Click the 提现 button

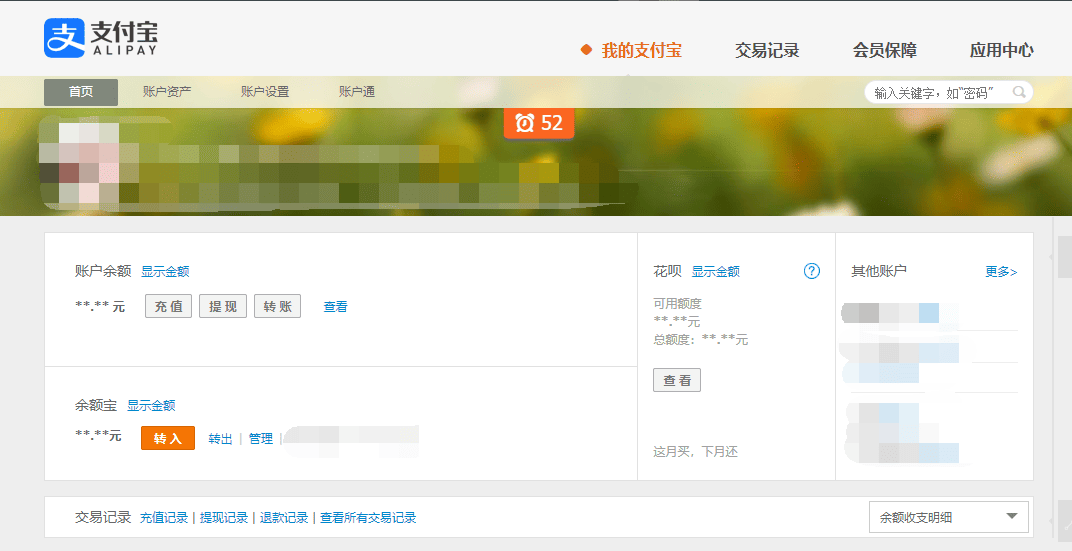[x=223, y=306]
